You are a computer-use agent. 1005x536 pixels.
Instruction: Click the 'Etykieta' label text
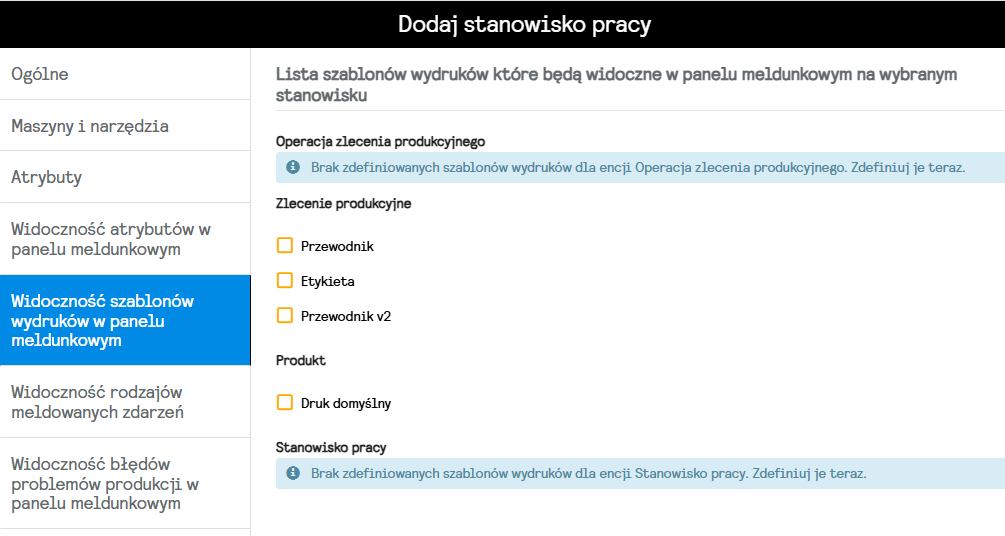pos(328,281)
